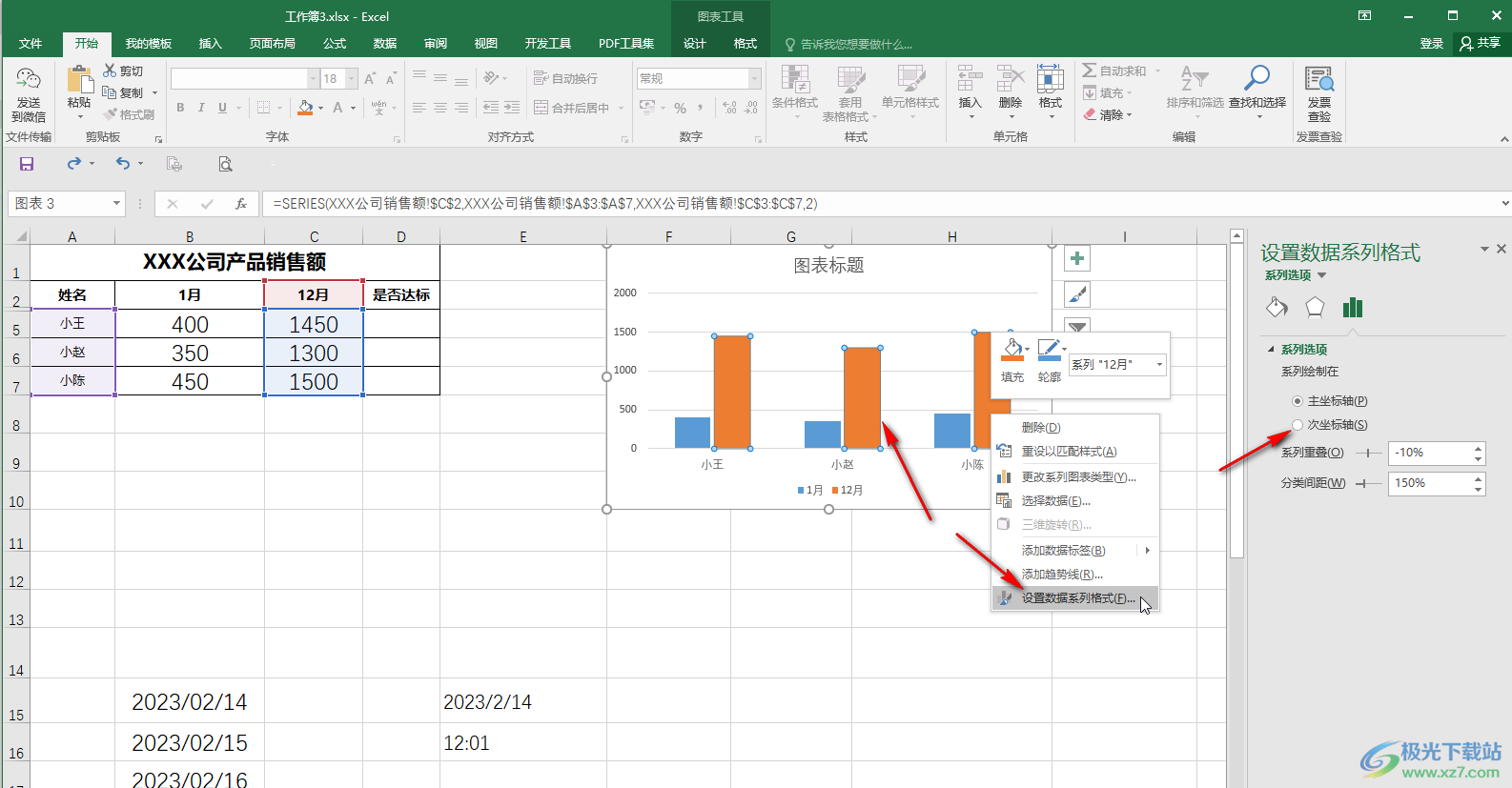This screenshot has width=1512, height=788.
Task: Open the AutoSum dropdown arrow
Action: [x=1158, y=71]
